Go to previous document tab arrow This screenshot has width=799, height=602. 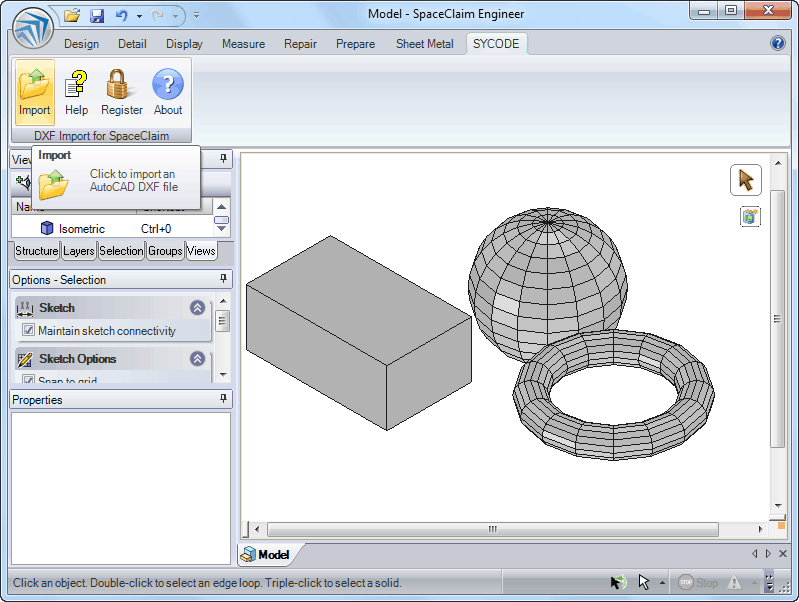pos(755,554)
